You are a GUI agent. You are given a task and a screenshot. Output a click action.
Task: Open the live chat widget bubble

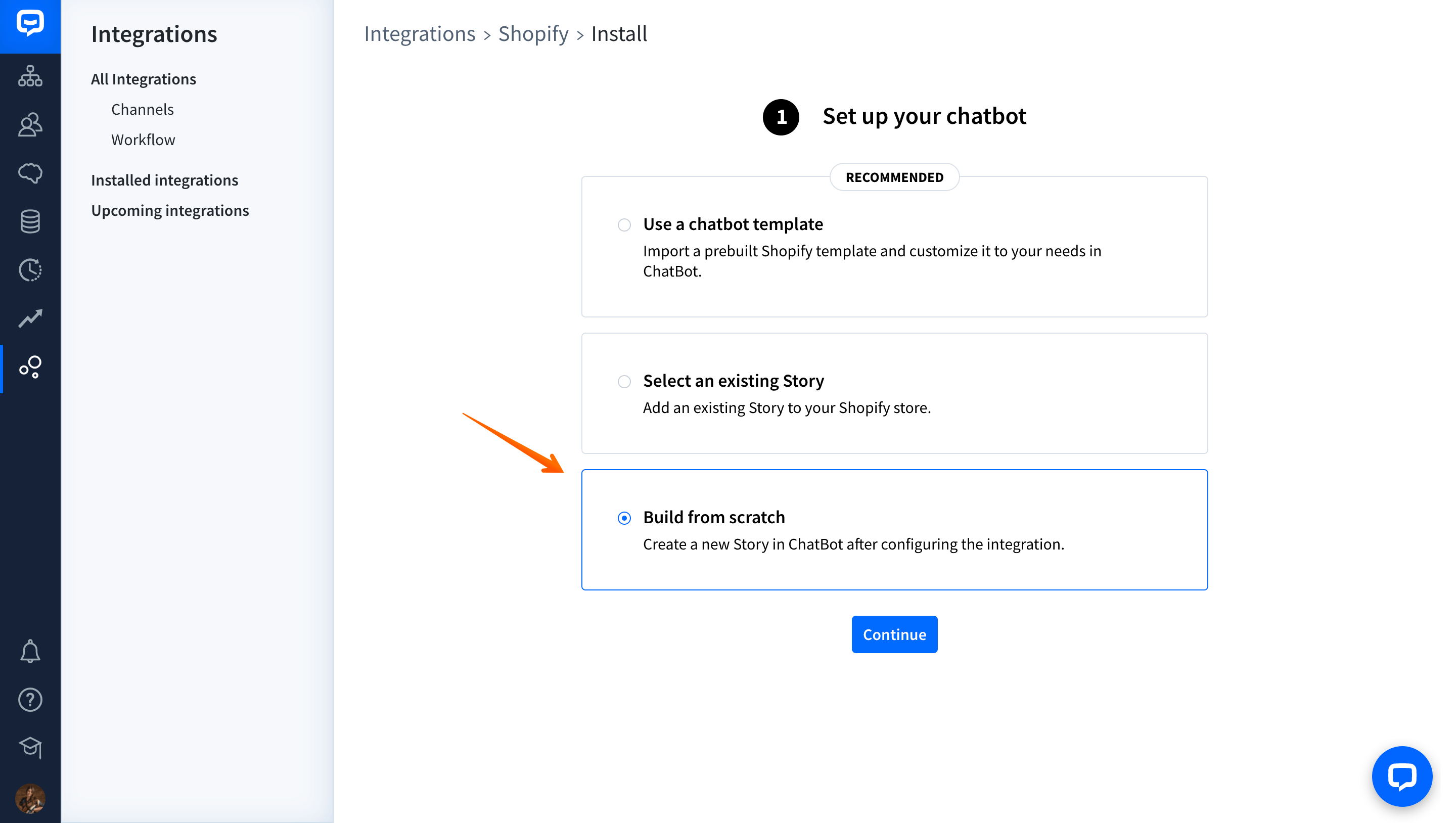pyautogui.click(x=1402, y=776)
